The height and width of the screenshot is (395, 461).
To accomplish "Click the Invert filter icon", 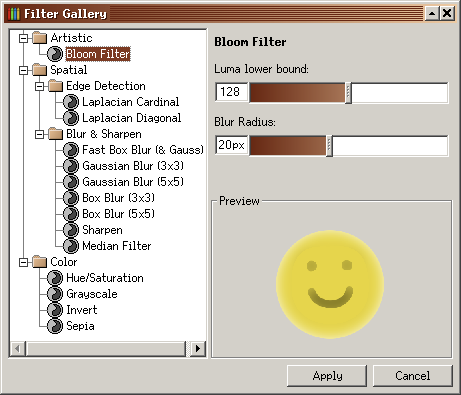I will [x=54, y=310].
